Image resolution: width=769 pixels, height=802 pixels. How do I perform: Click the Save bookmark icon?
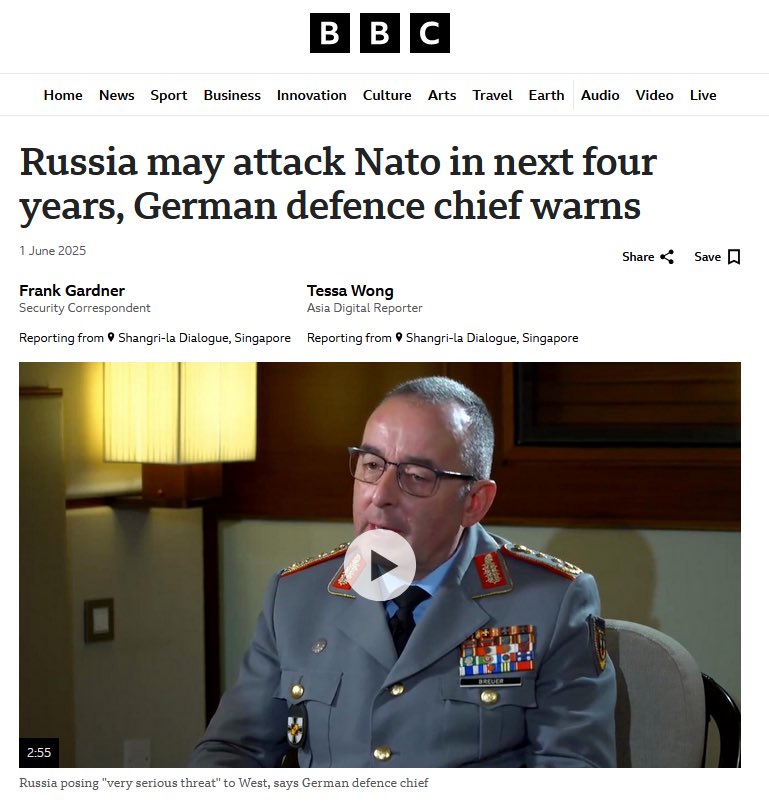click(x=734, y=257)
